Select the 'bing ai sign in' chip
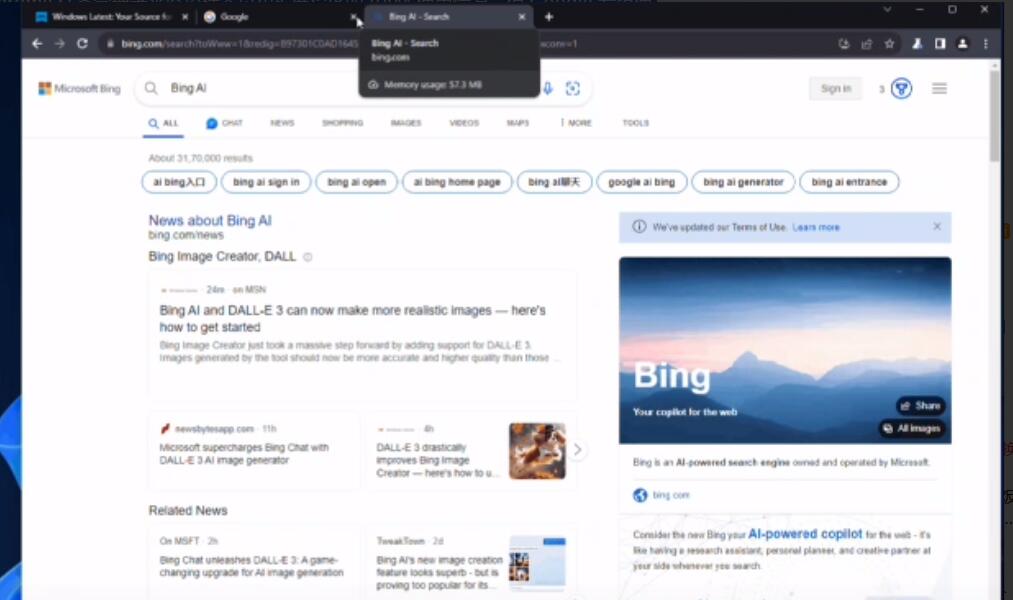This screenshot has width=1013, height=600. point(266,182)
